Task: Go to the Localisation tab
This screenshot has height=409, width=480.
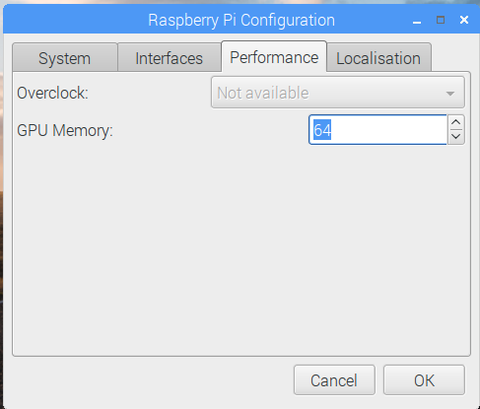Action: (379, 58)
